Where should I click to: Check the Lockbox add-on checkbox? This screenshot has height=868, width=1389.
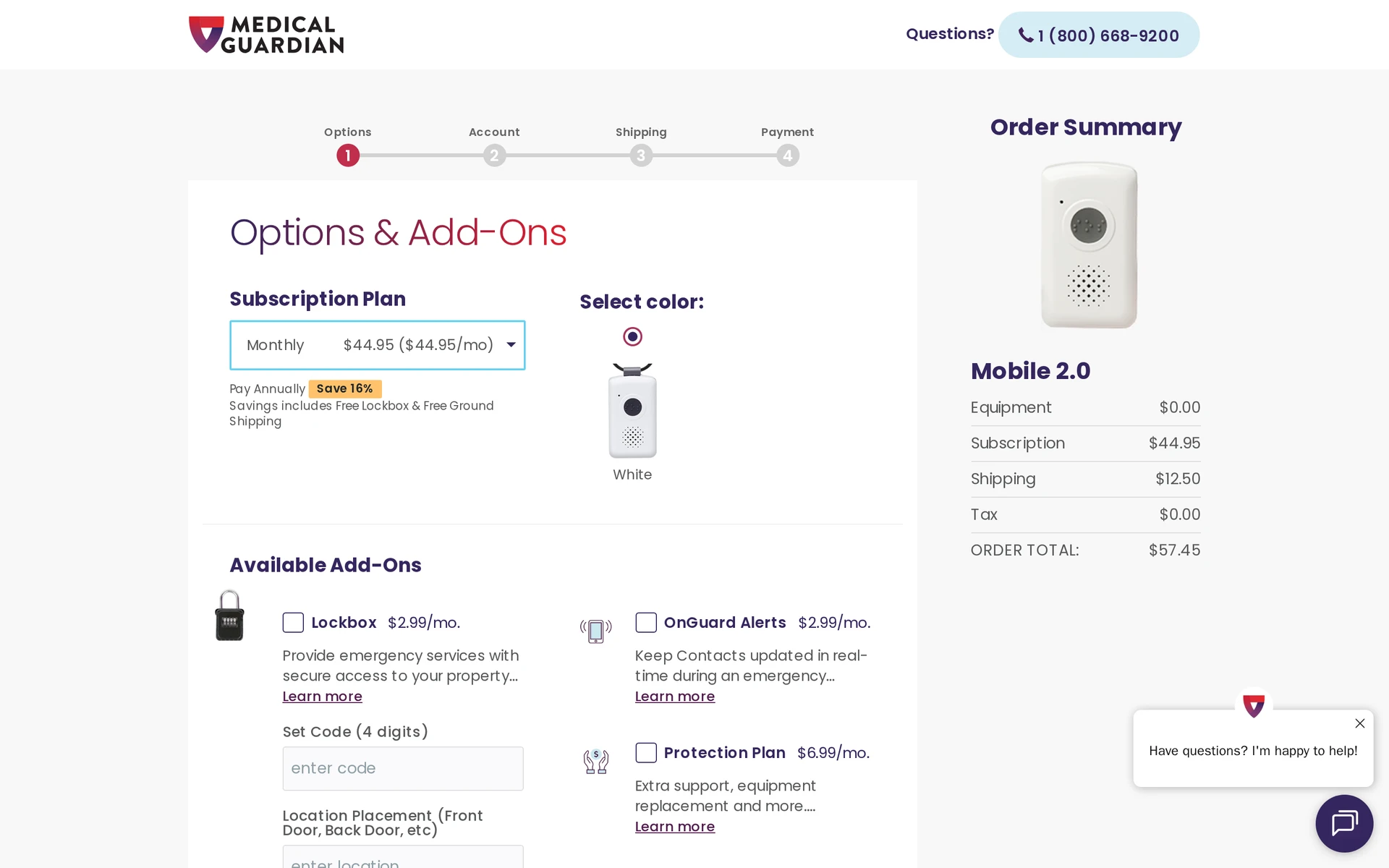tap(293, 622)
